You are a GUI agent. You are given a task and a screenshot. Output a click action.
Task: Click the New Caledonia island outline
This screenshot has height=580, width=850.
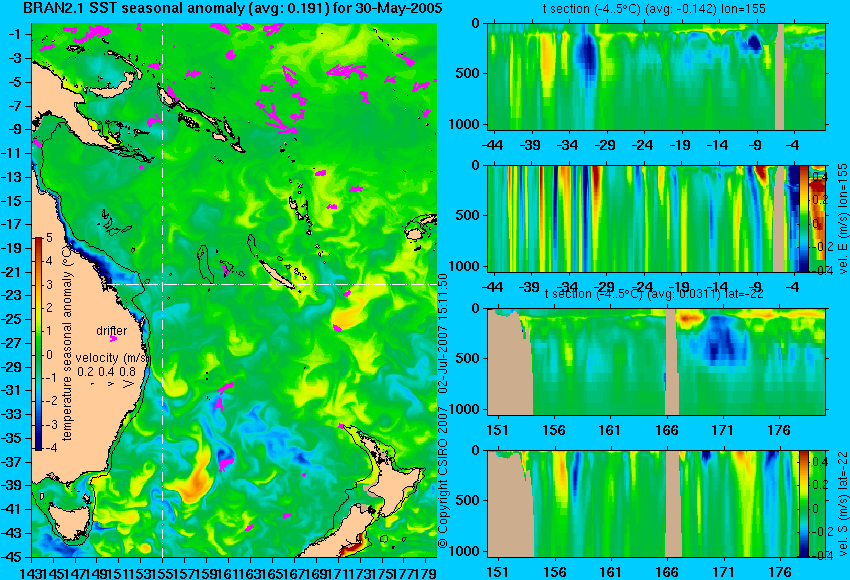278,275
